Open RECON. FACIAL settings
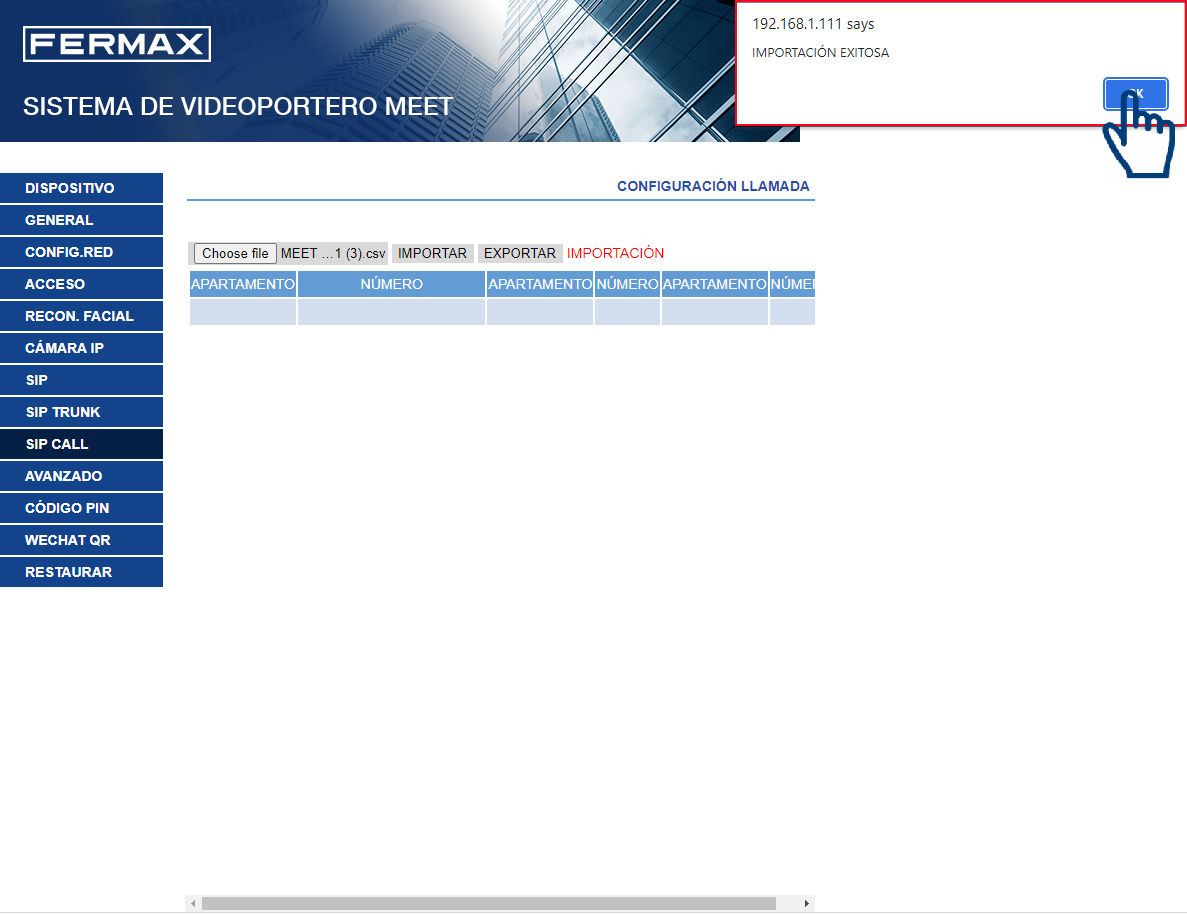This screenshot has height=915, width=1187. point(81,316)
